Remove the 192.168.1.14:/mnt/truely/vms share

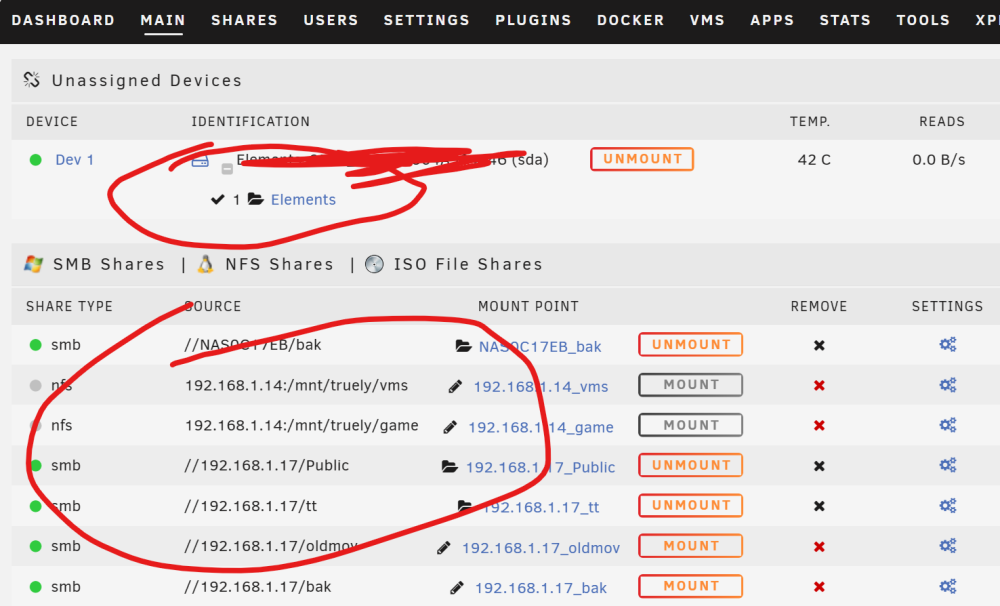click(819, 385)
